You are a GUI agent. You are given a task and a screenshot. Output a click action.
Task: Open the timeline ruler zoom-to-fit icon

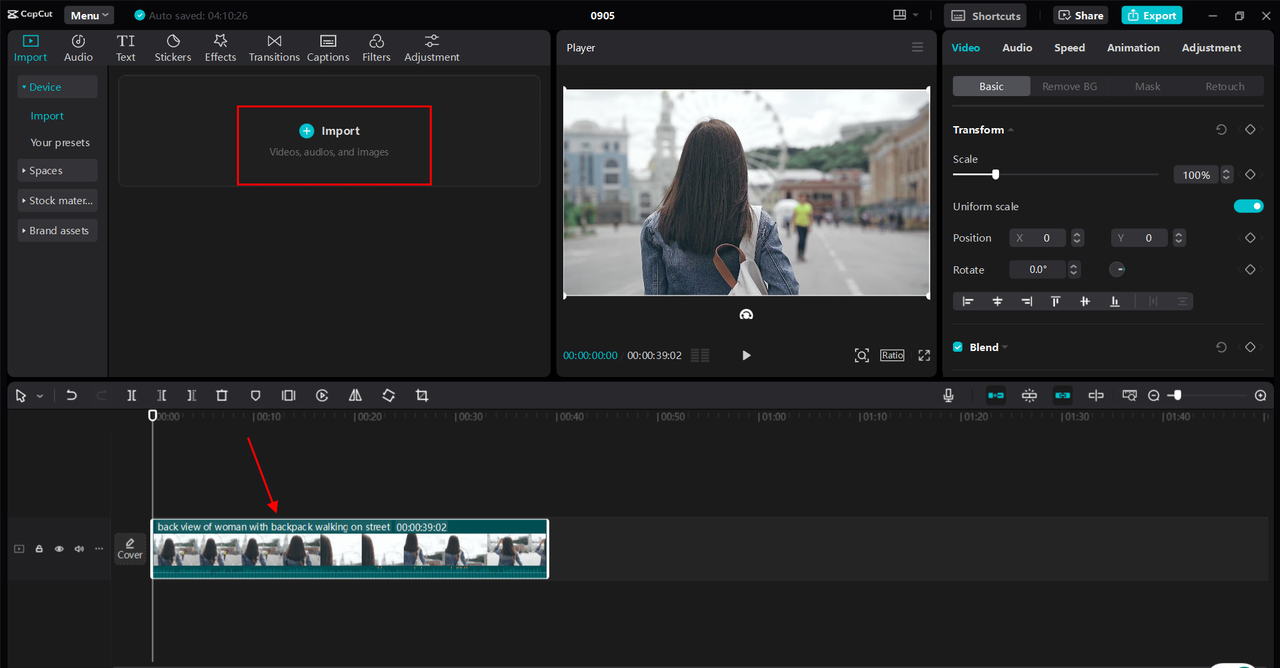[1129, 396]
